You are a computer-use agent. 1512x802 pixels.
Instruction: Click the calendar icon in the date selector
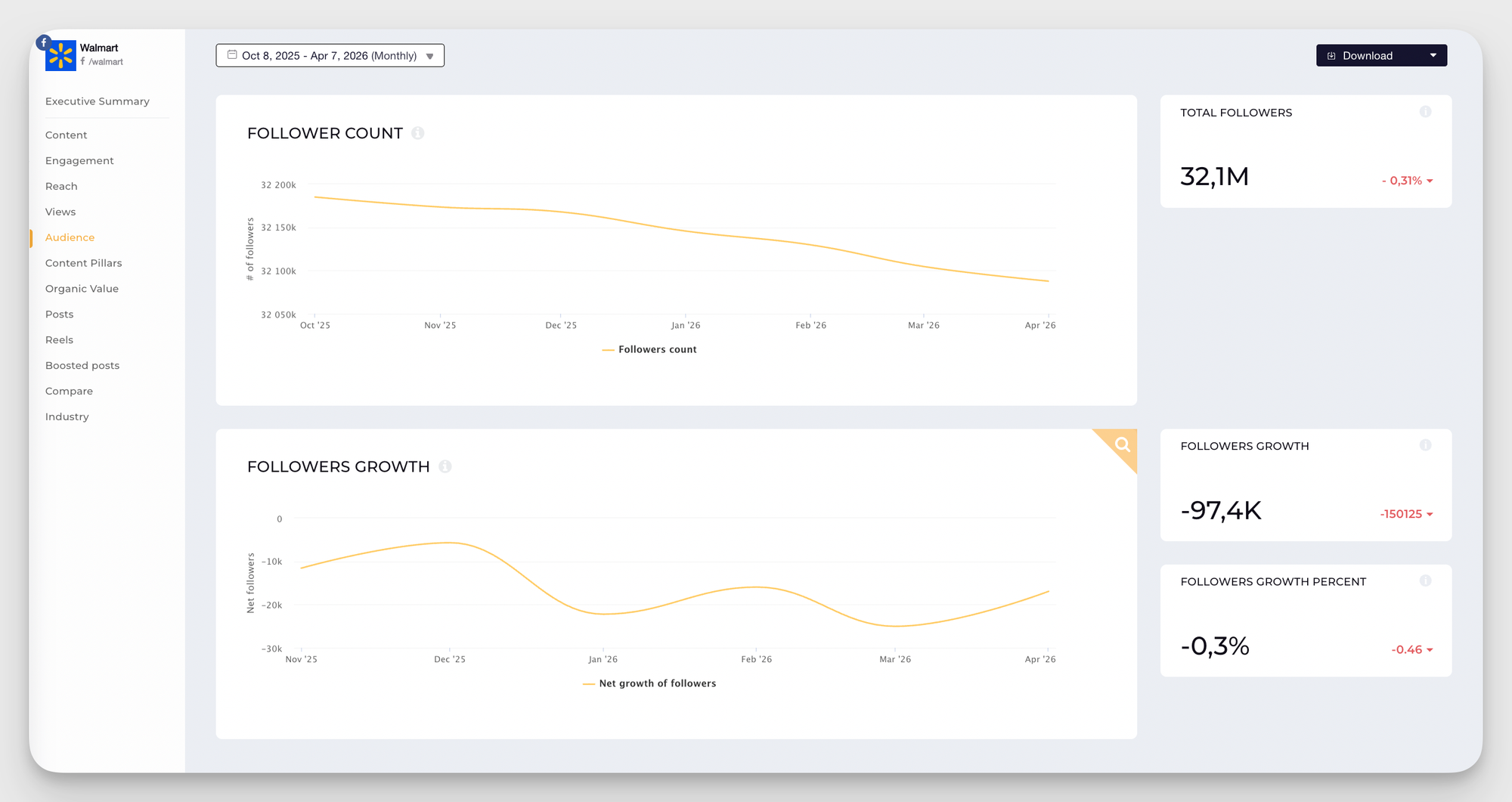[231, 54]
